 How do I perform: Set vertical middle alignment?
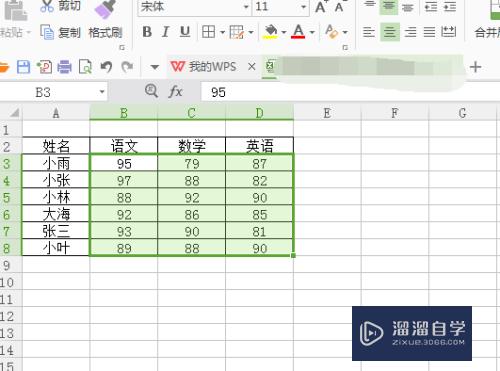[389, 6]
